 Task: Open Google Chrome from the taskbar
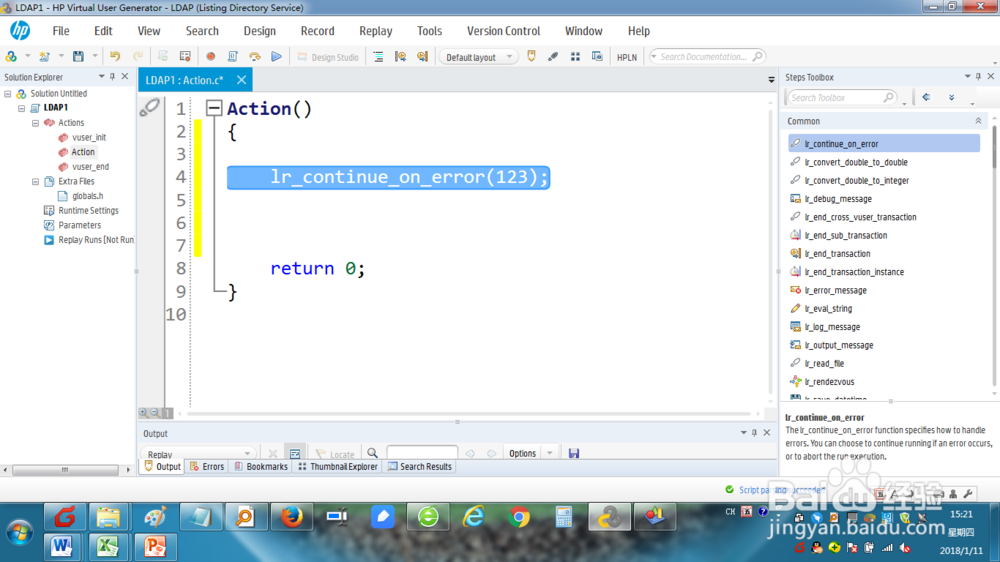tap(519, 517)
